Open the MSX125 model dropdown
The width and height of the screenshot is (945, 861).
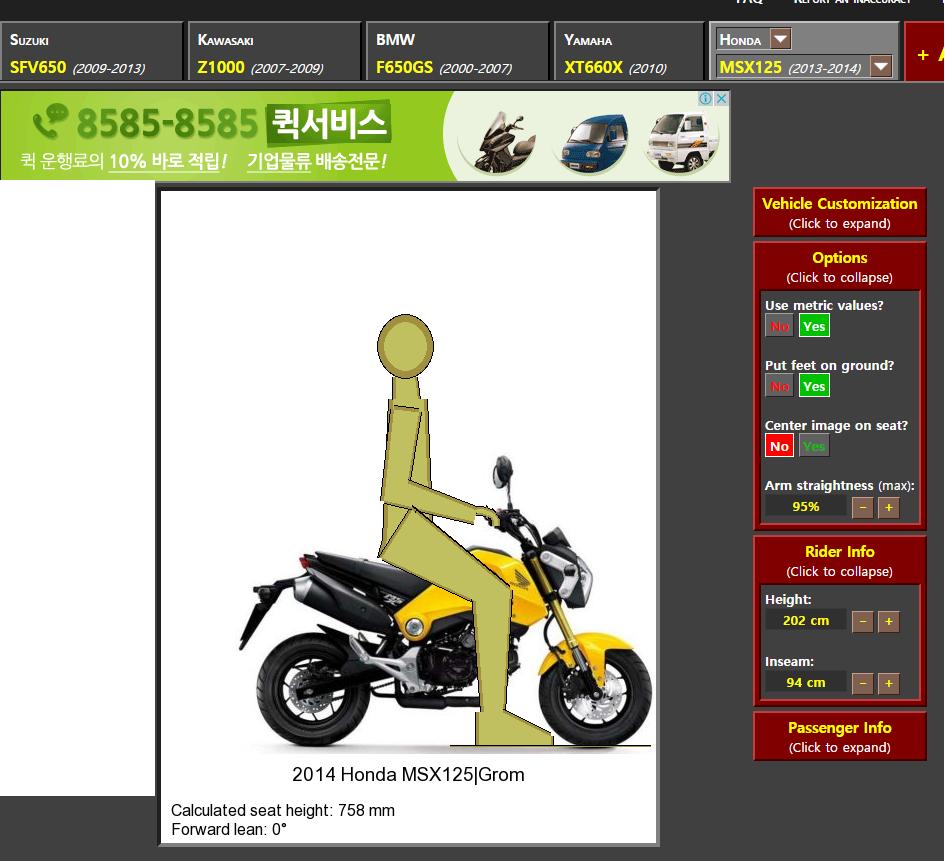click(x=880, y=67)
